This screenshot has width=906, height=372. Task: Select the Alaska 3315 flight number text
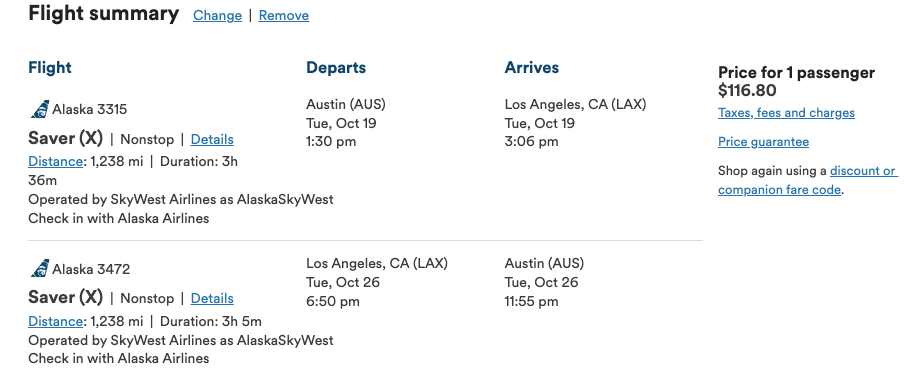point(90,109)
